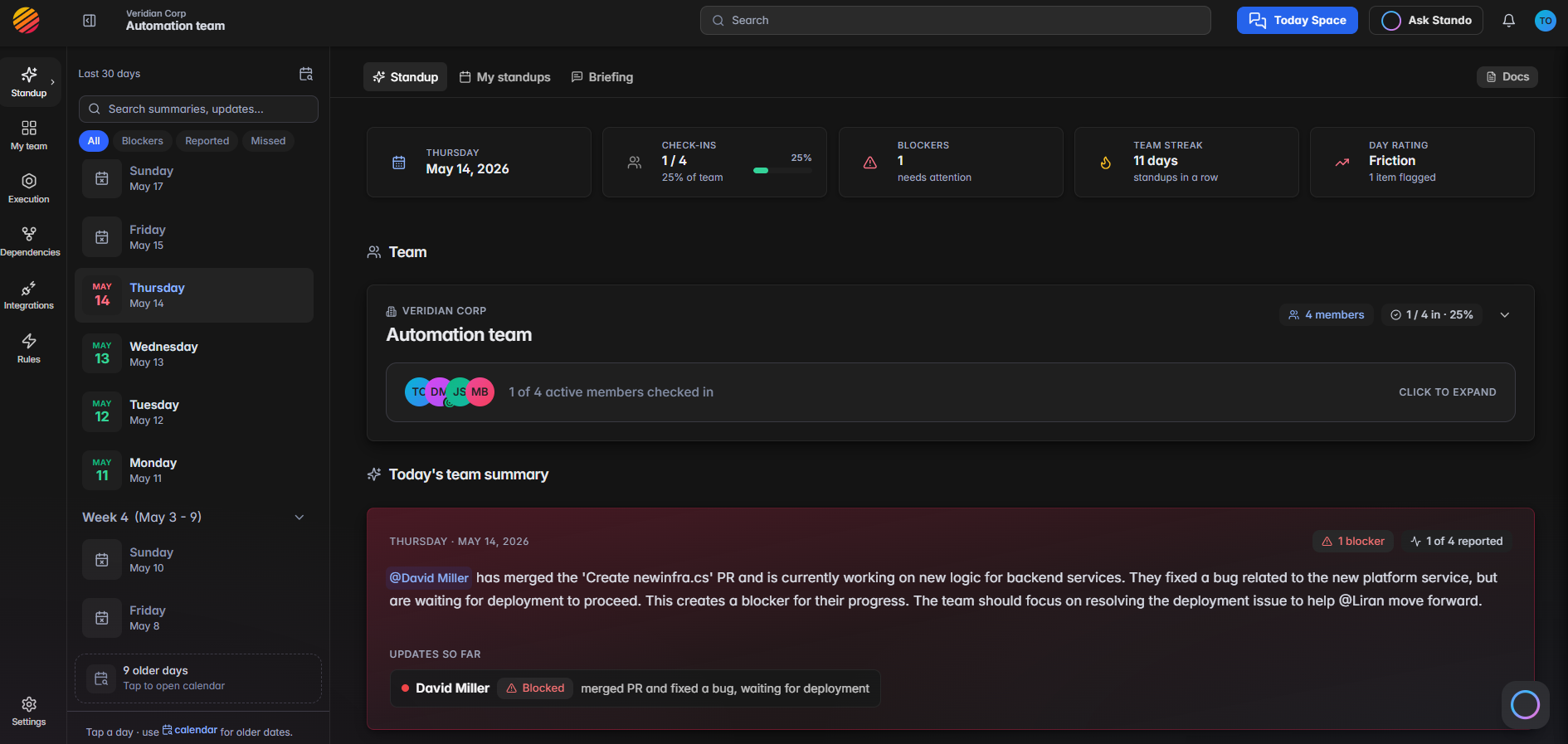Filter by Blockers
This screenshot has width=1568, height=744.
[143, 141]
